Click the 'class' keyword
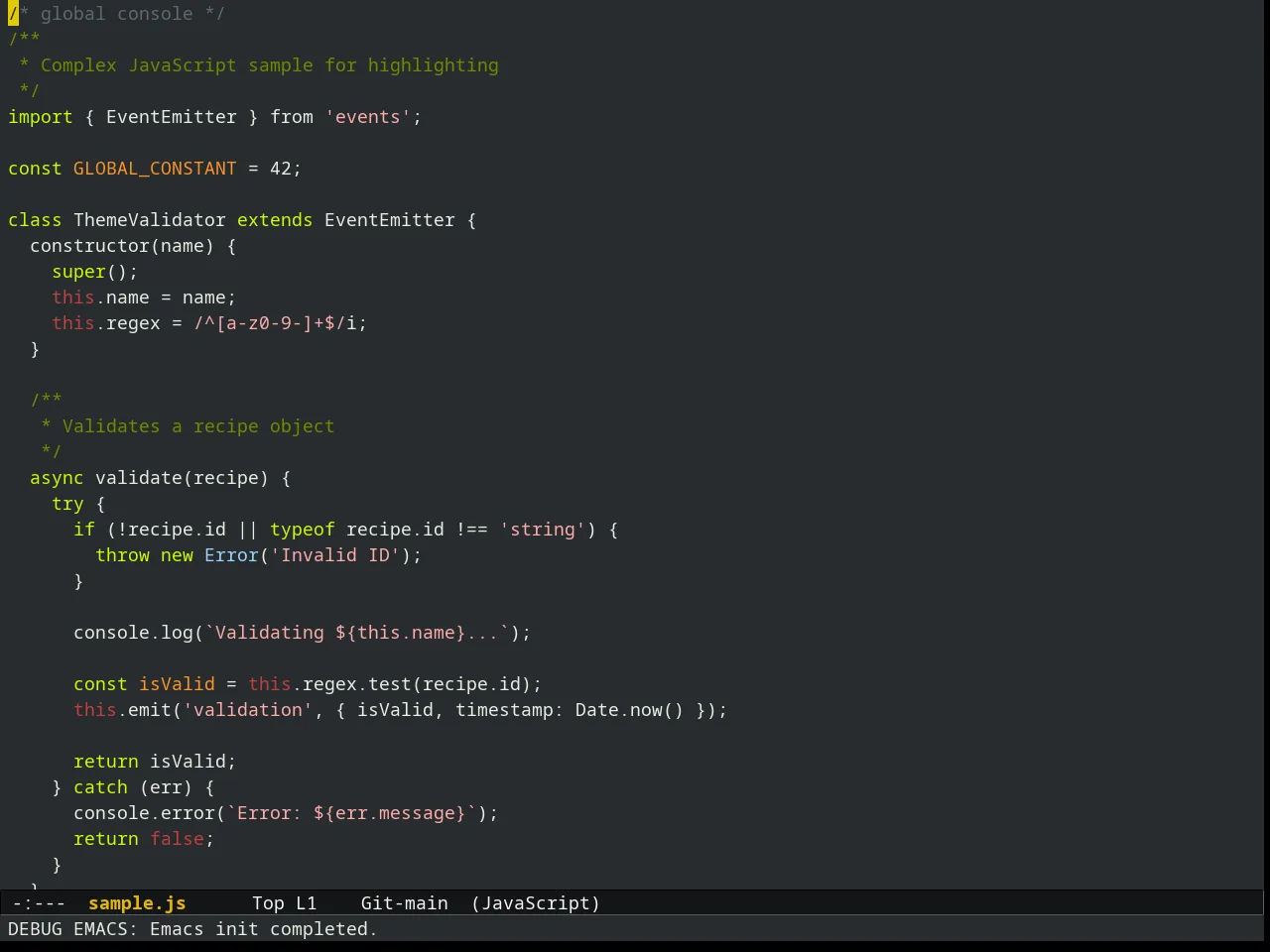The height and width of the screenshot is (952, 1270). [x=35, y=220]
